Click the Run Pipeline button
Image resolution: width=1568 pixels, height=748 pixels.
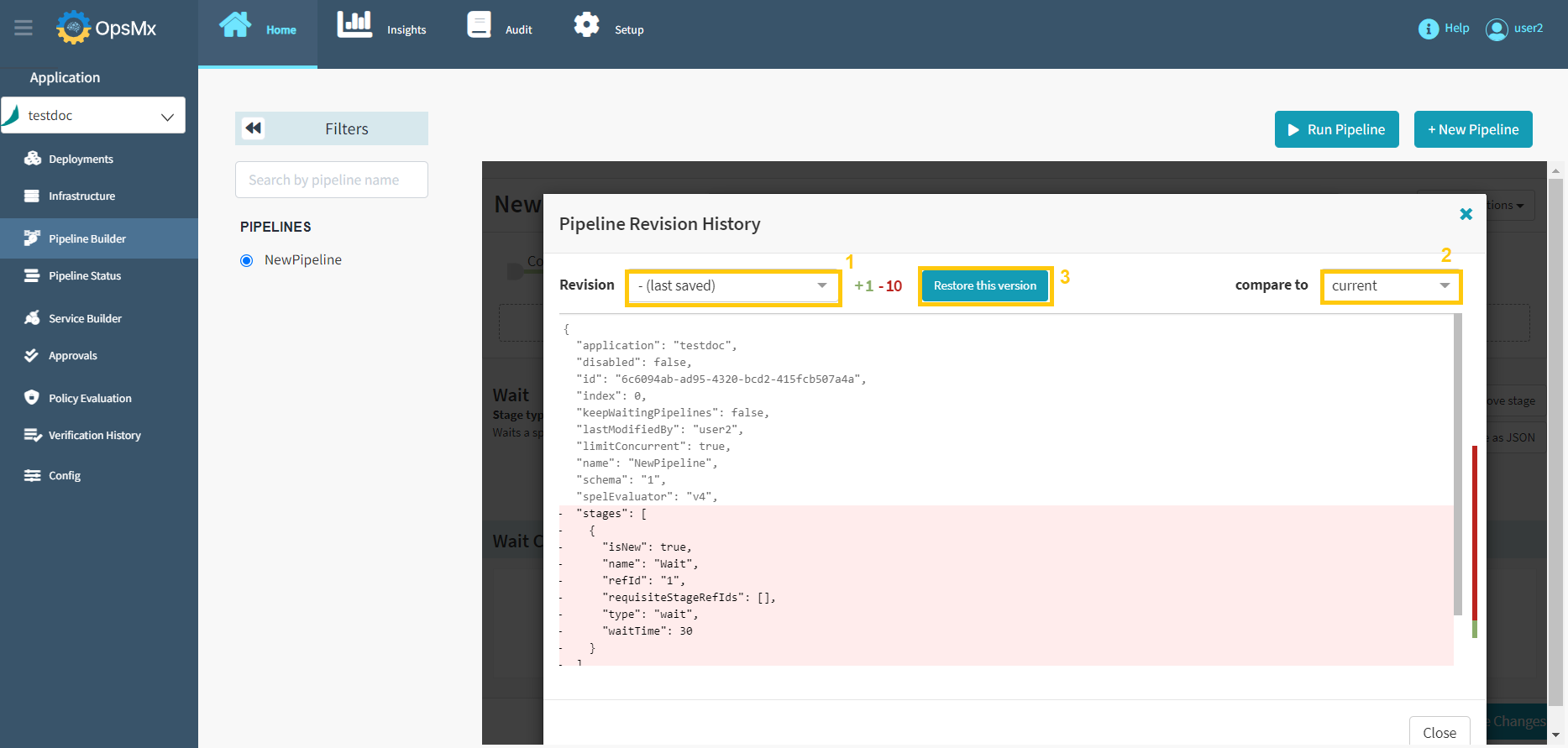click(1336, 129)
